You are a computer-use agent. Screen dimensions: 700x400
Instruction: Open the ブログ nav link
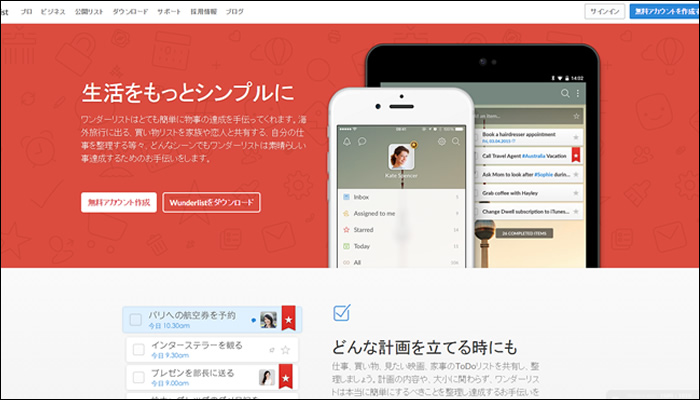pyautogui.click(x=234, y=12)
